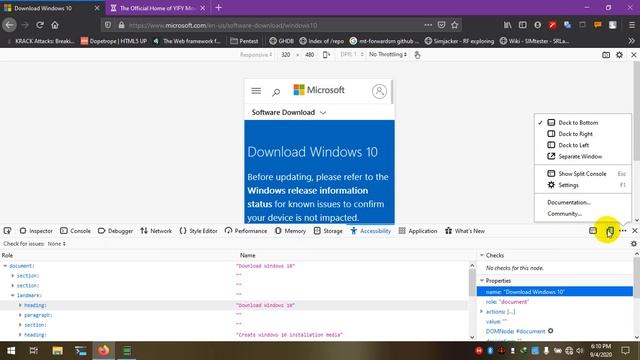Expand Software Download dropdown
Screen dimensions: 640x360
(x=289, y=113)
